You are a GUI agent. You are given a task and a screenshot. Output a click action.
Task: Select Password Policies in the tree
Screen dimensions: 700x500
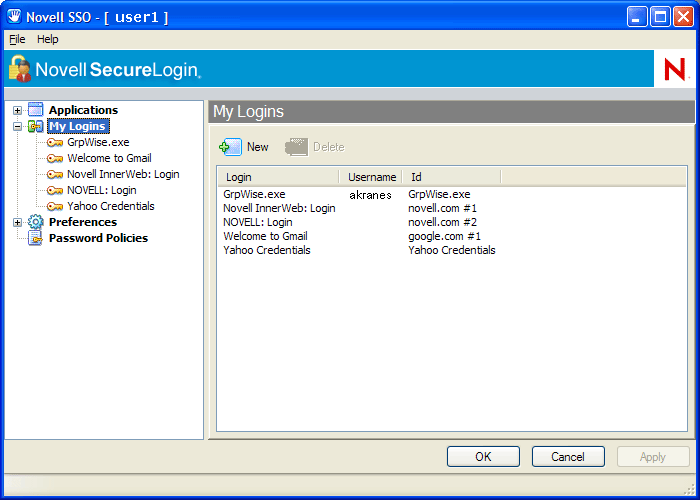[x=98, y=238]
